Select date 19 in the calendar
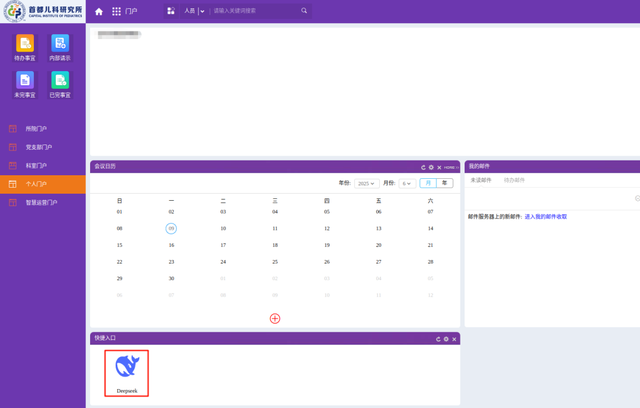 point(327,245)
